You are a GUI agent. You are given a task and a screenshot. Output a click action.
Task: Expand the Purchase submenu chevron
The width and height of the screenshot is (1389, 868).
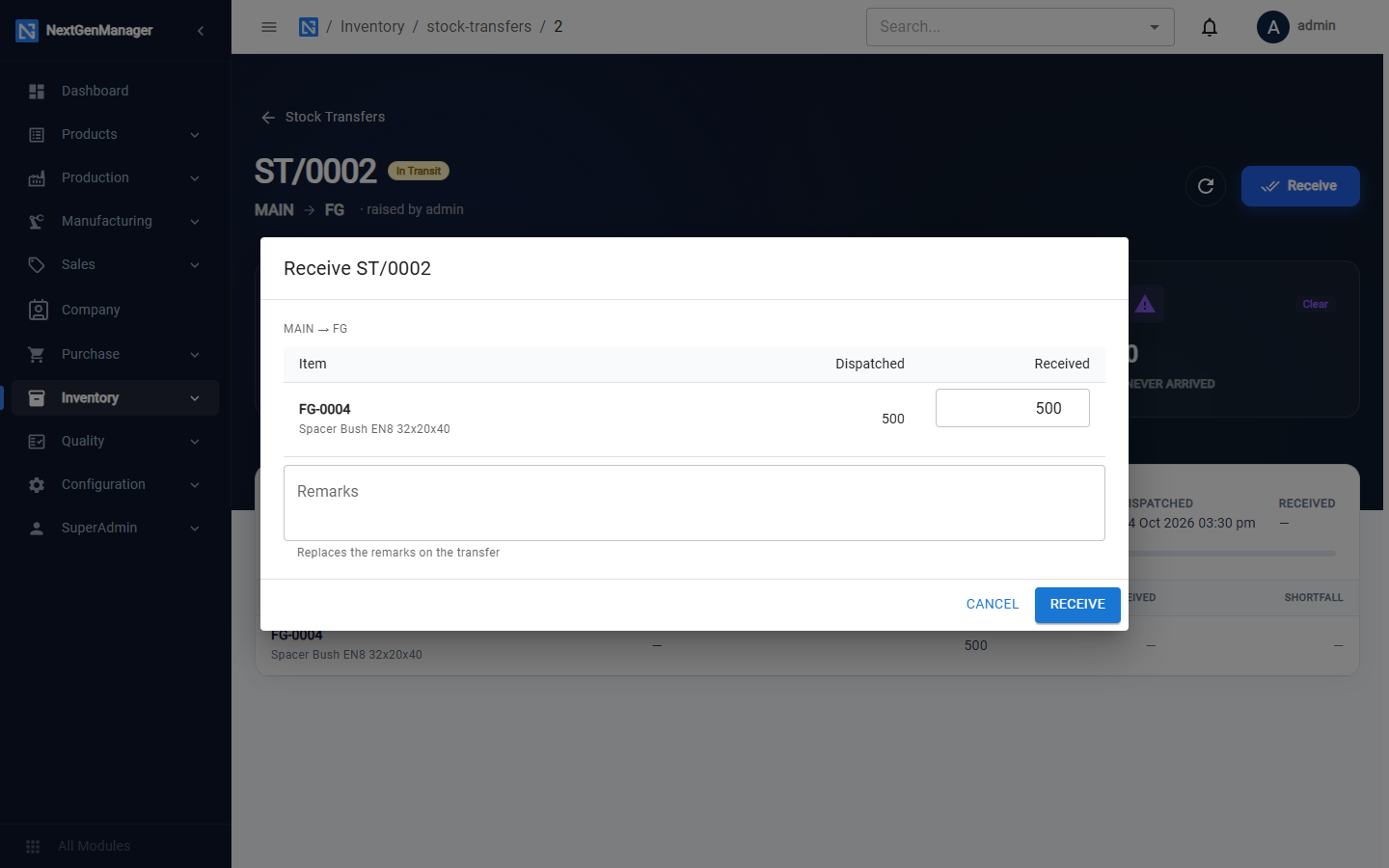(x=195, y=354)
